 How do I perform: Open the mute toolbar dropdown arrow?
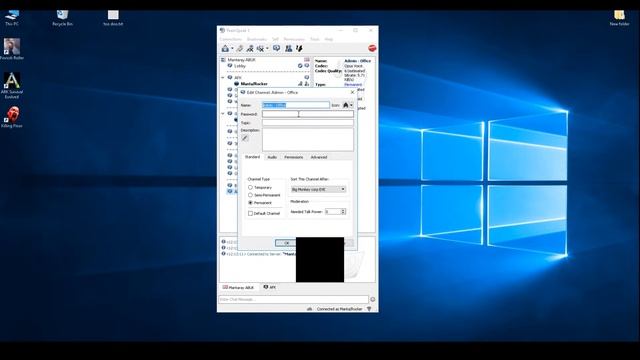point(267,49)
